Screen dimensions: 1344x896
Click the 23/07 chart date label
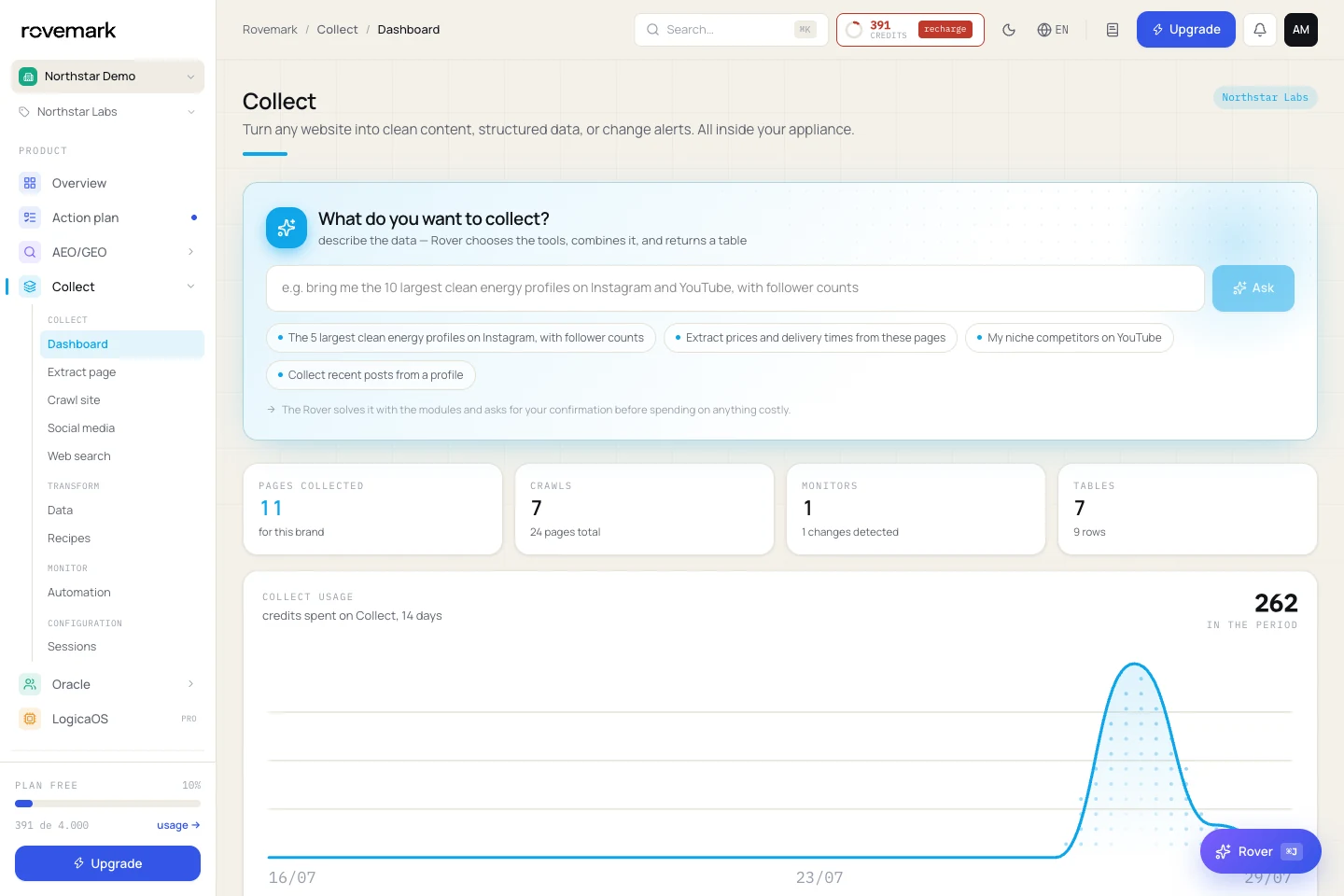[x=819, y=877]
